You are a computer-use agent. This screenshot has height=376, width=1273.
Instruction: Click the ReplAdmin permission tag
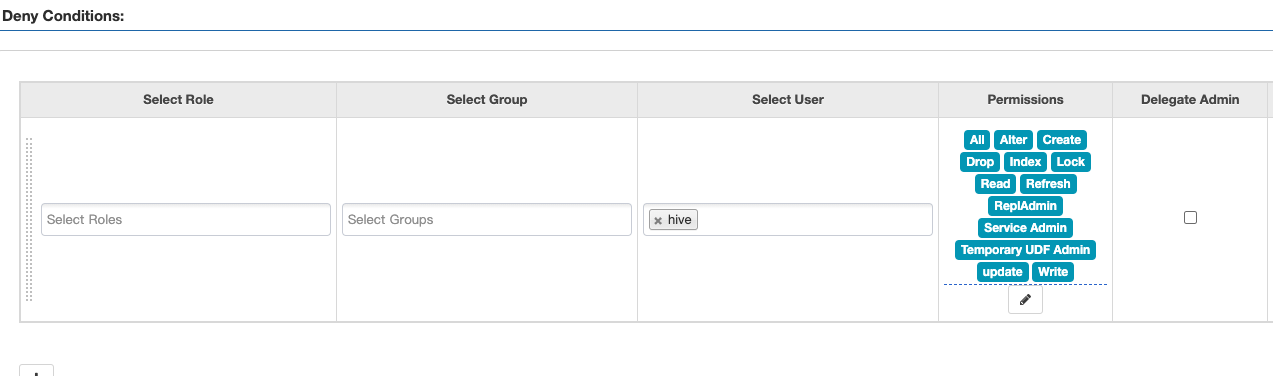click(1025, 206)
